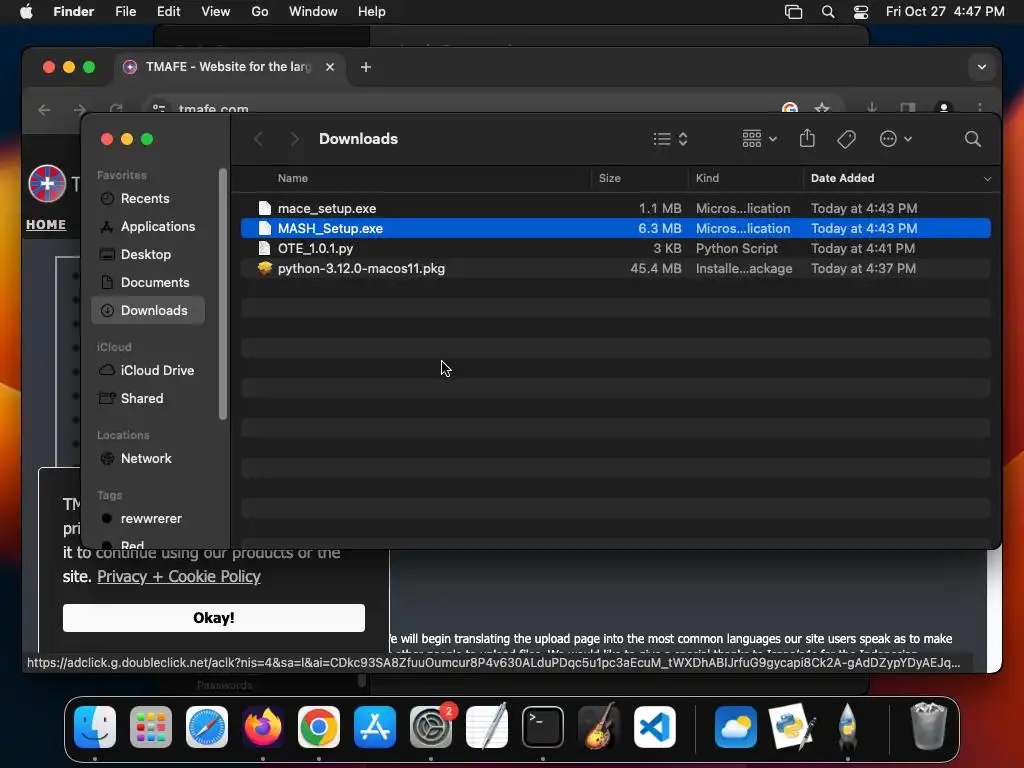Select Network in Finder sidebar
This screenshot has height=768, width=1024.
coord(148,458)
